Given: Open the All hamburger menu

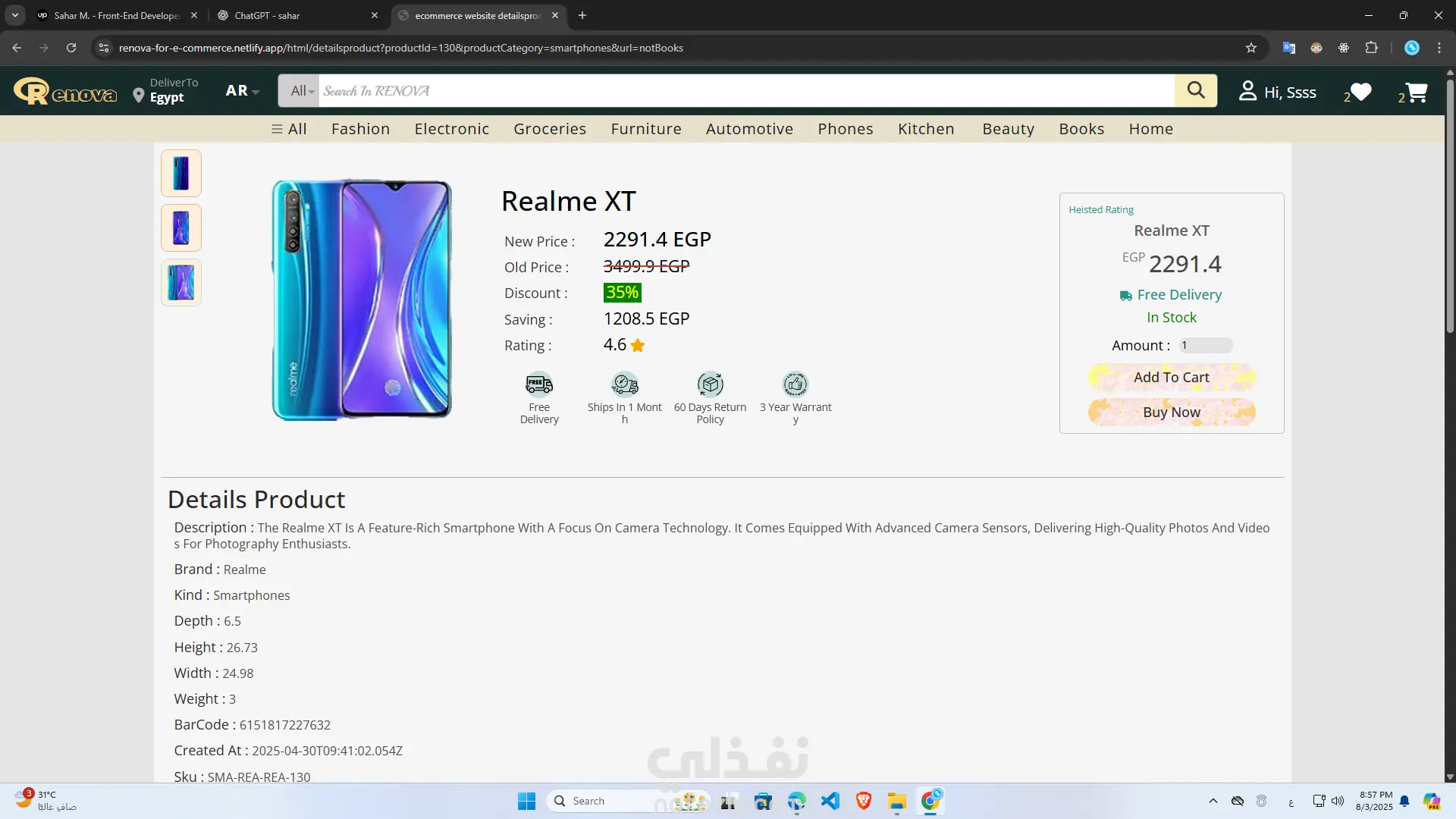Looking at the screenshot, I should pos(289,129).
